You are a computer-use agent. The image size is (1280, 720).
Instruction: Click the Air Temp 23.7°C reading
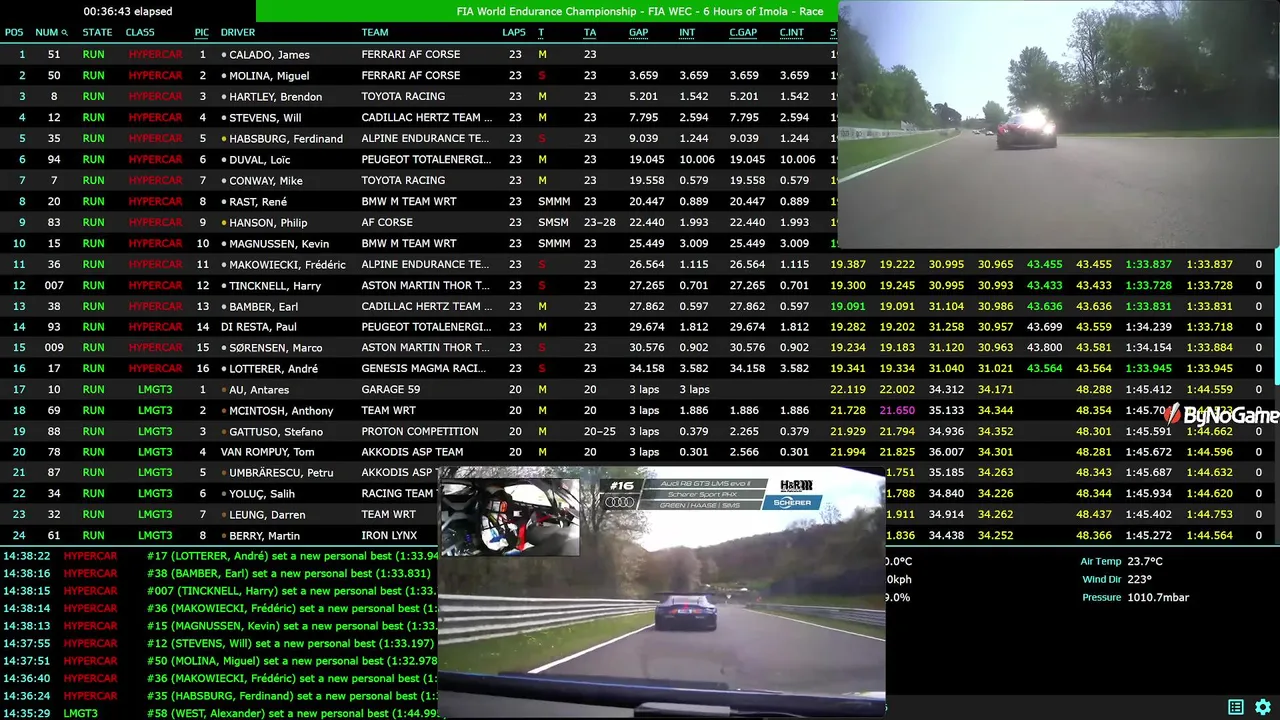[x=1121, y=562]
